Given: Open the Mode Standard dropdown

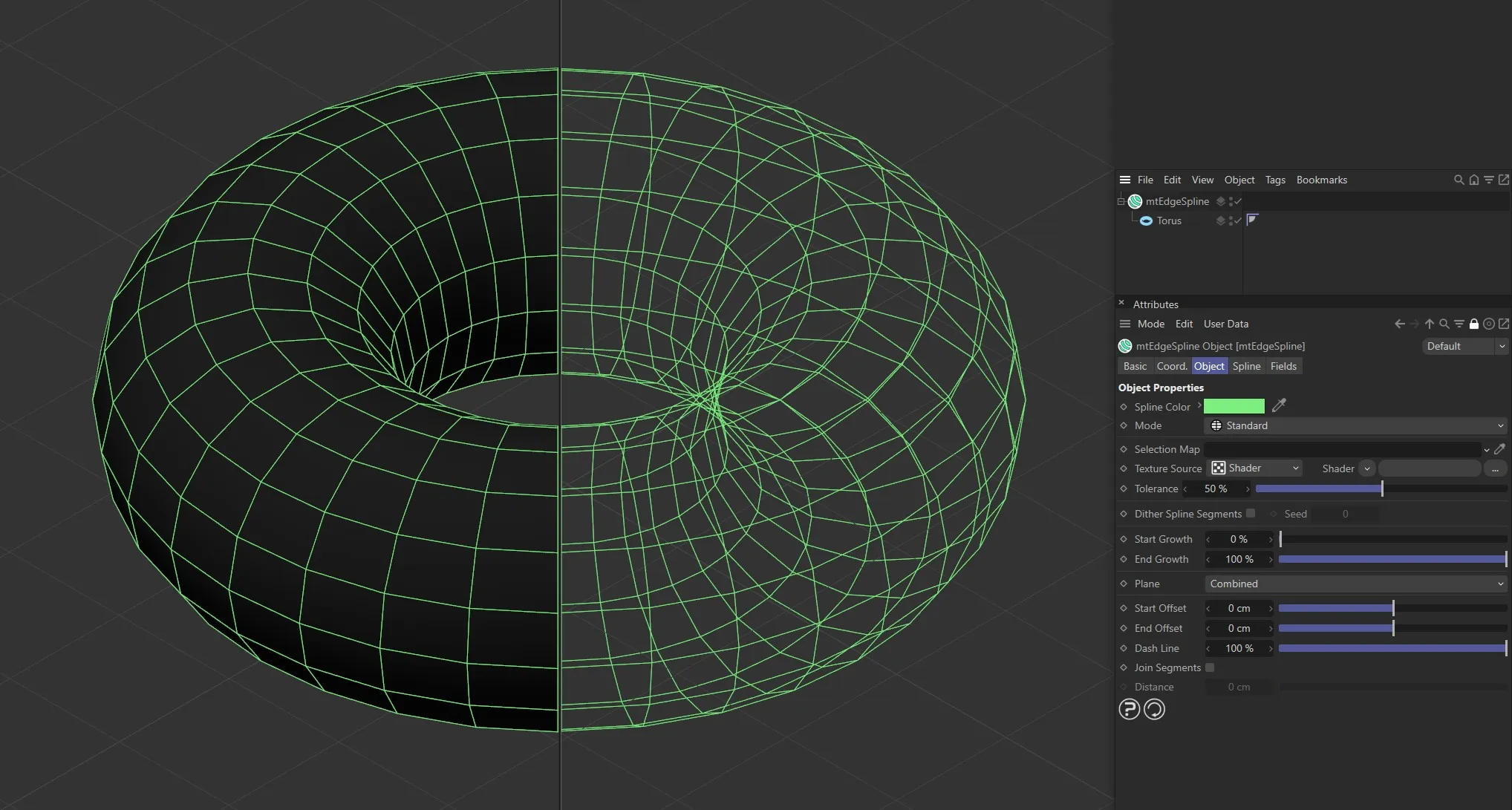Looking at the screenshot, I should point(1354,425).
